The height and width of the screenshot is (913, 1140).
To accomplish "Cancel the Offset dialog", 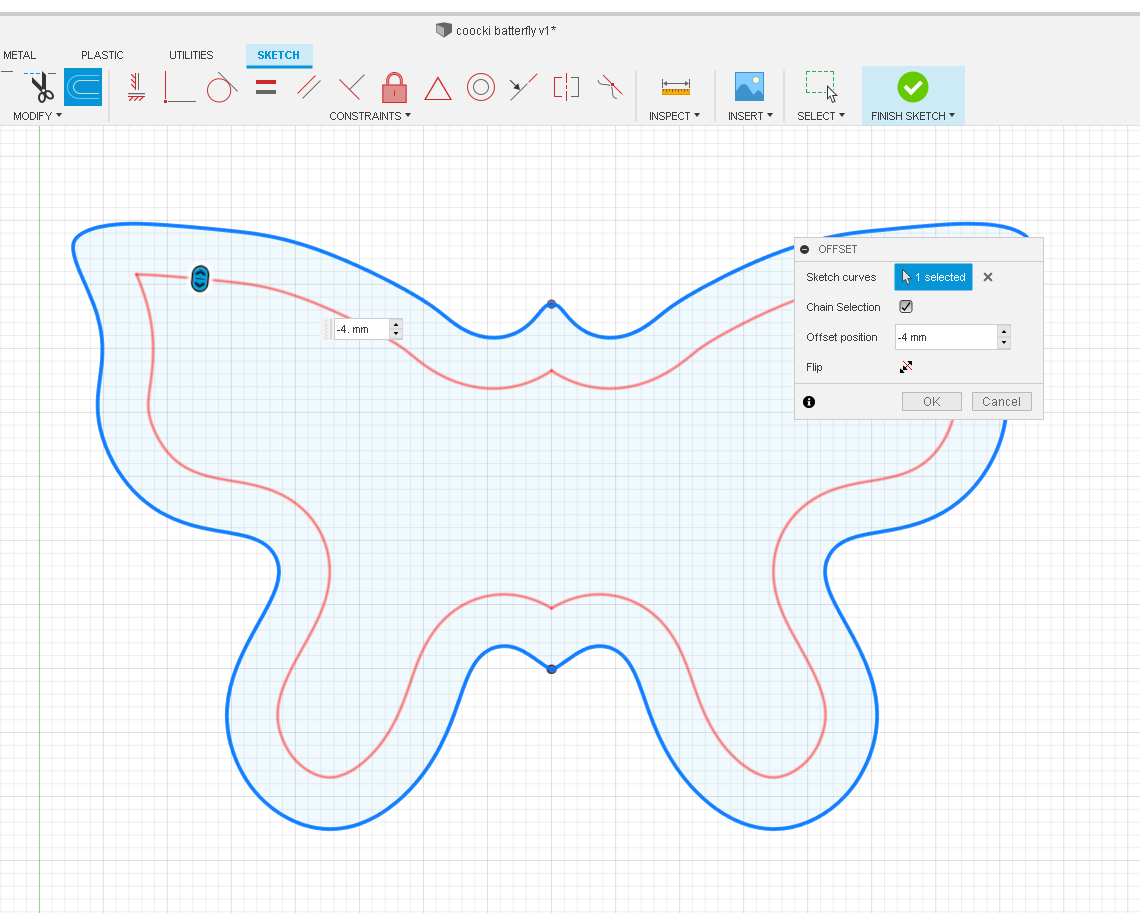I will pyautogui.click(x=1001, y=401).
